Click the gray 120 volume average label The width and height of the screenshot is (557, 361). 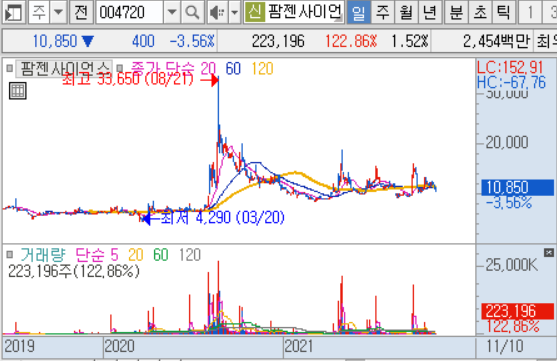point(190,255)
